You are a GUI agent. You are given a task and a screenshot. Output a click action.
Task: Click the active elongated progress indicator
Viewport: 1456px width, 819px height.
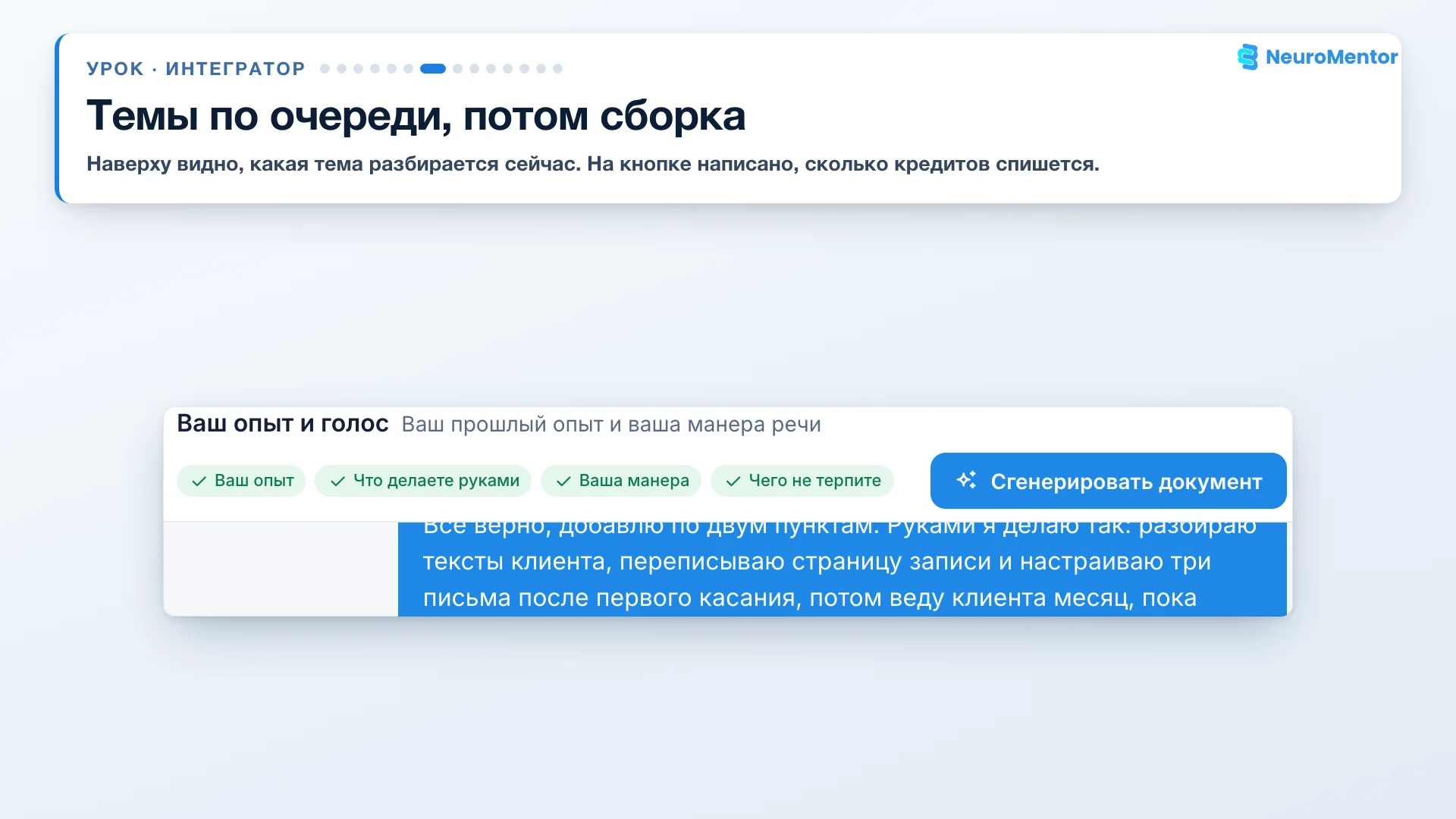[x=433, y=68]
